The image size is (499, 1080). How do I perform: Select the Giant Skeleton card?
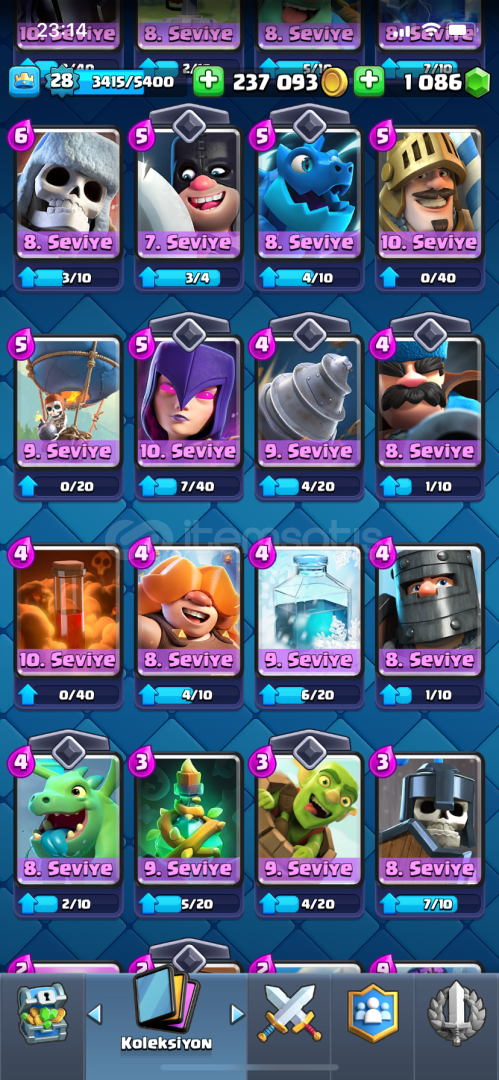(68, 195)
